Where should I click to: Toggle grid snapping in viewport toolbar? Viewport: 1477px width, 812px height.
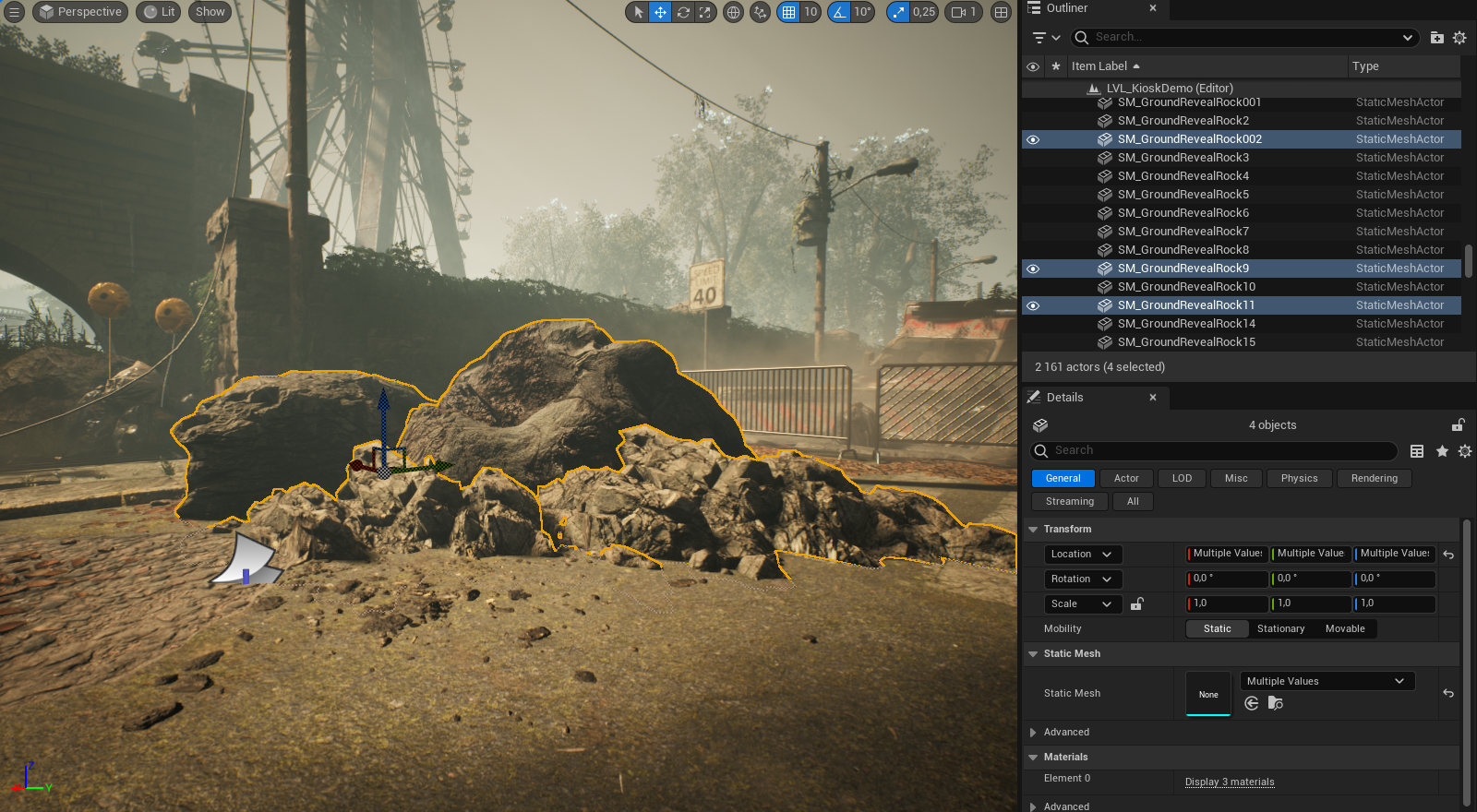pos(788,12)
